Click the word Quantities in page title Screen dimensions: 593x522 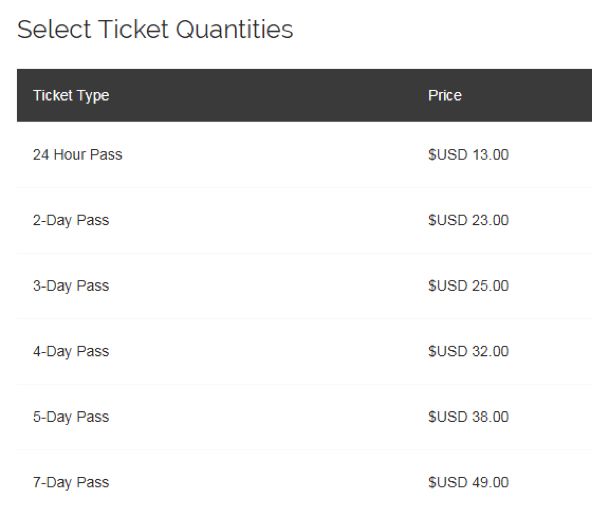[x=234, y=29]
